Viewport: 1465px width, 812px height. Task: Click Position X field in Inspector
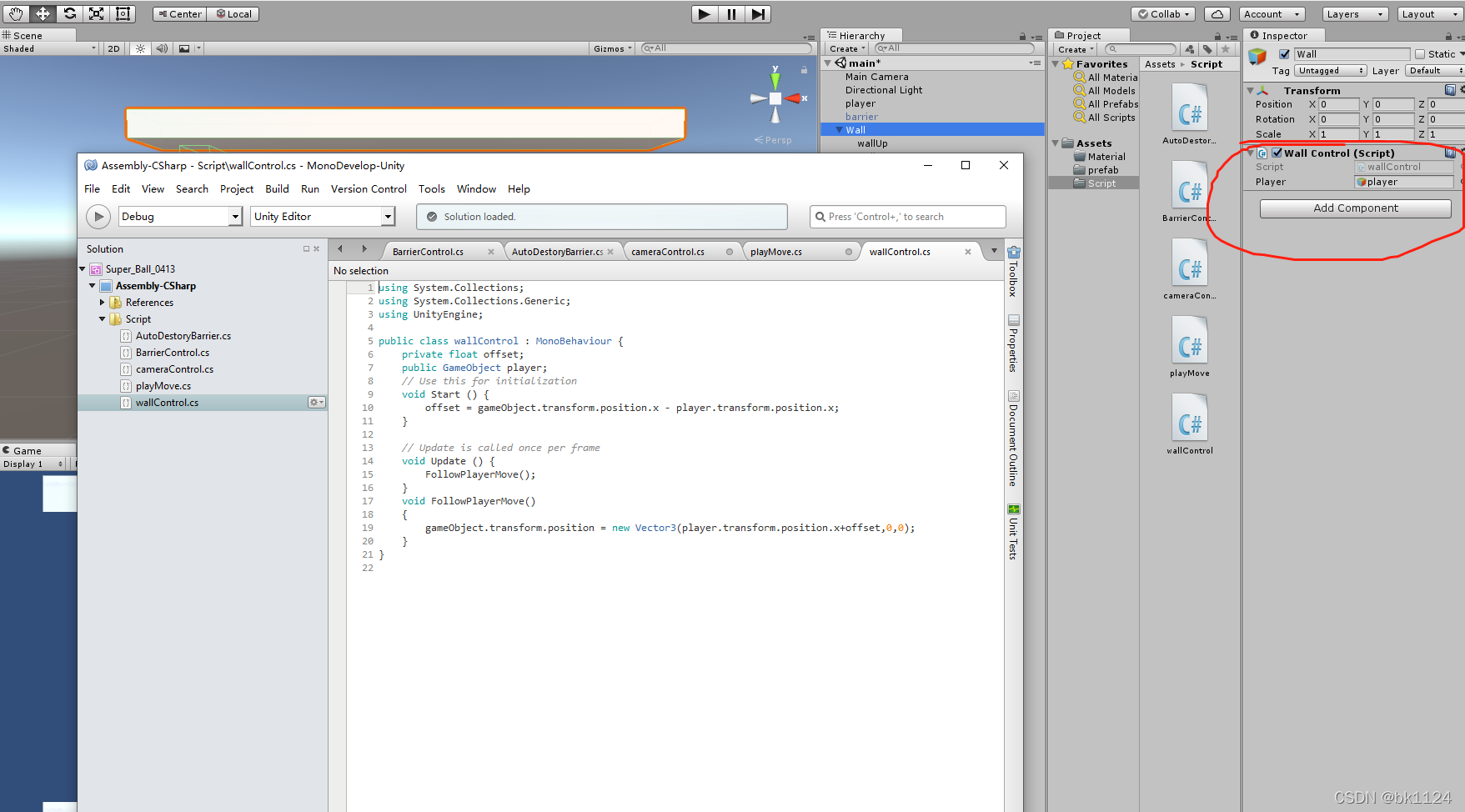[1338, 104]
